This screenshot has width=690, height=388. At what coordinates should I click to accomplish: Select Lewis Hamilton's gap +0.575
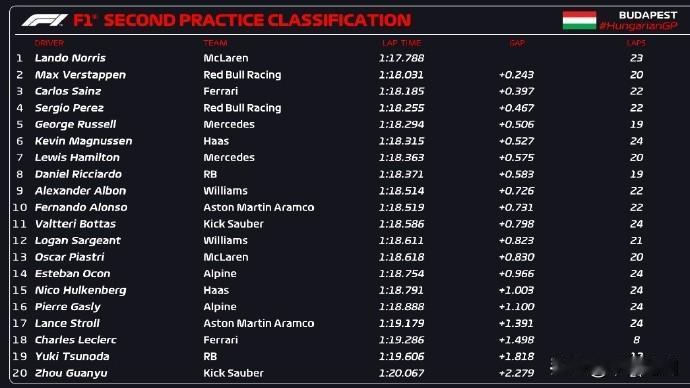point(517,157)
